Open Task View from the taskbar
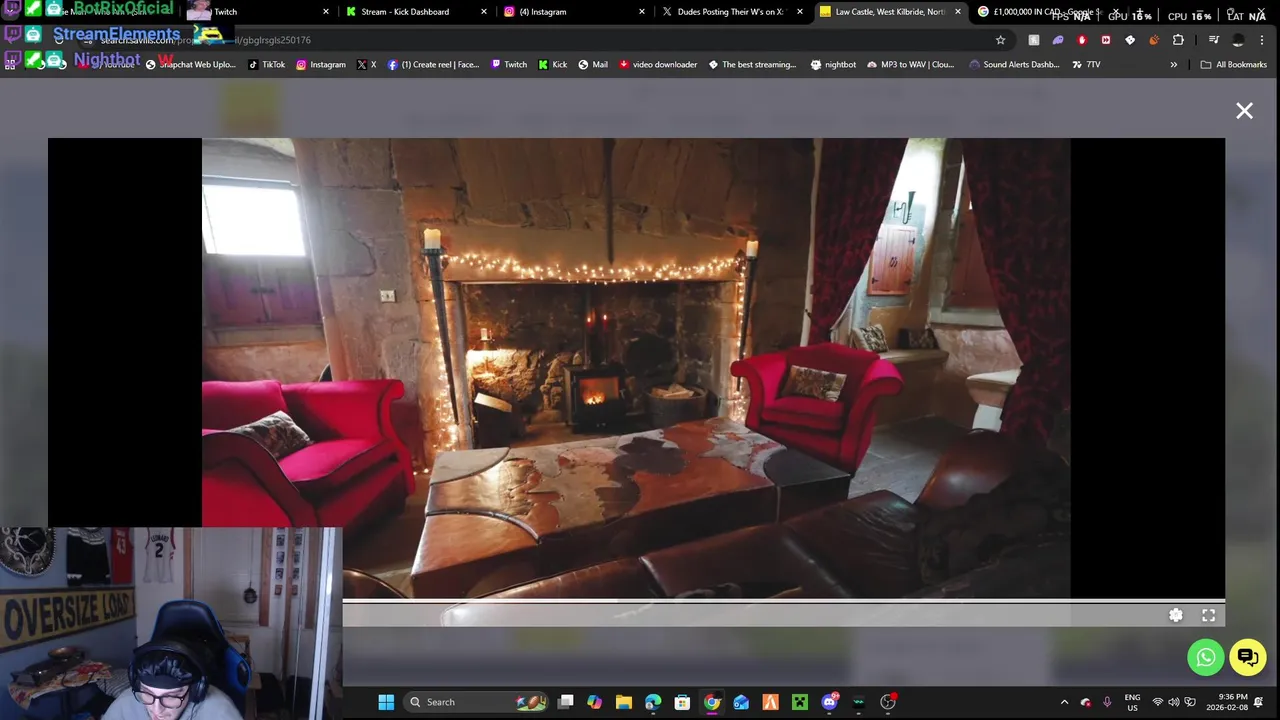This screenshot has width=1280, height=720. coord(566,702)
